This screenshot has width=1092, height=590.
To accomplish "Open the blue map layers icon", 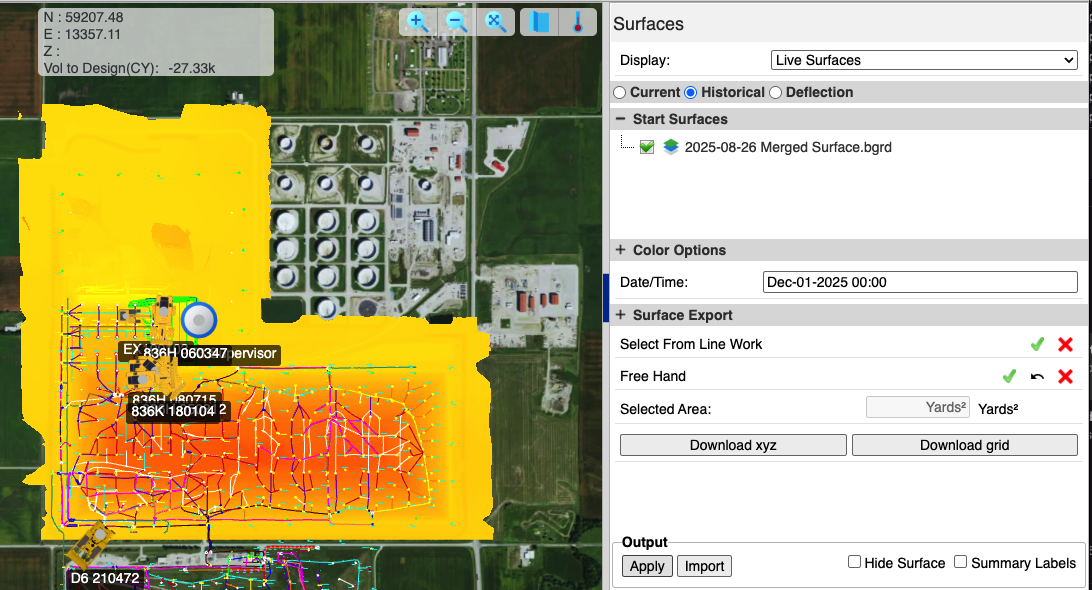I will pos(539,22).
